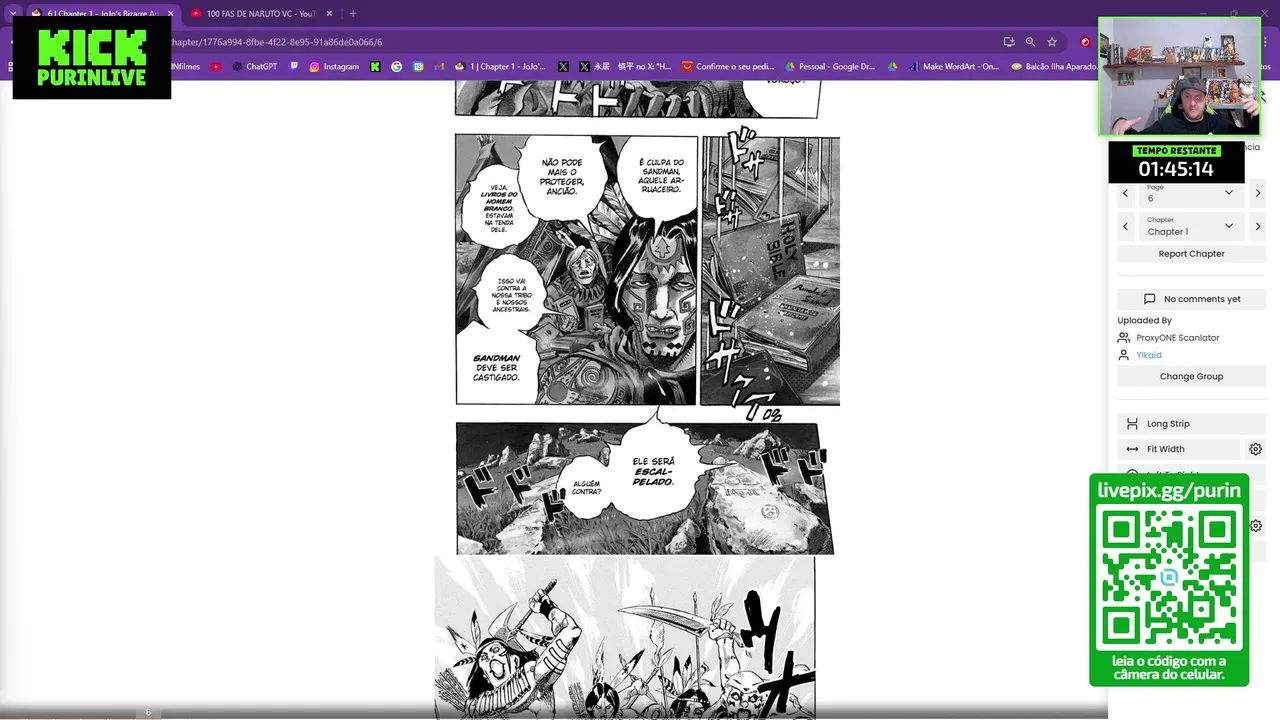Open the ChatGPT bookmark

pos(255,67)
